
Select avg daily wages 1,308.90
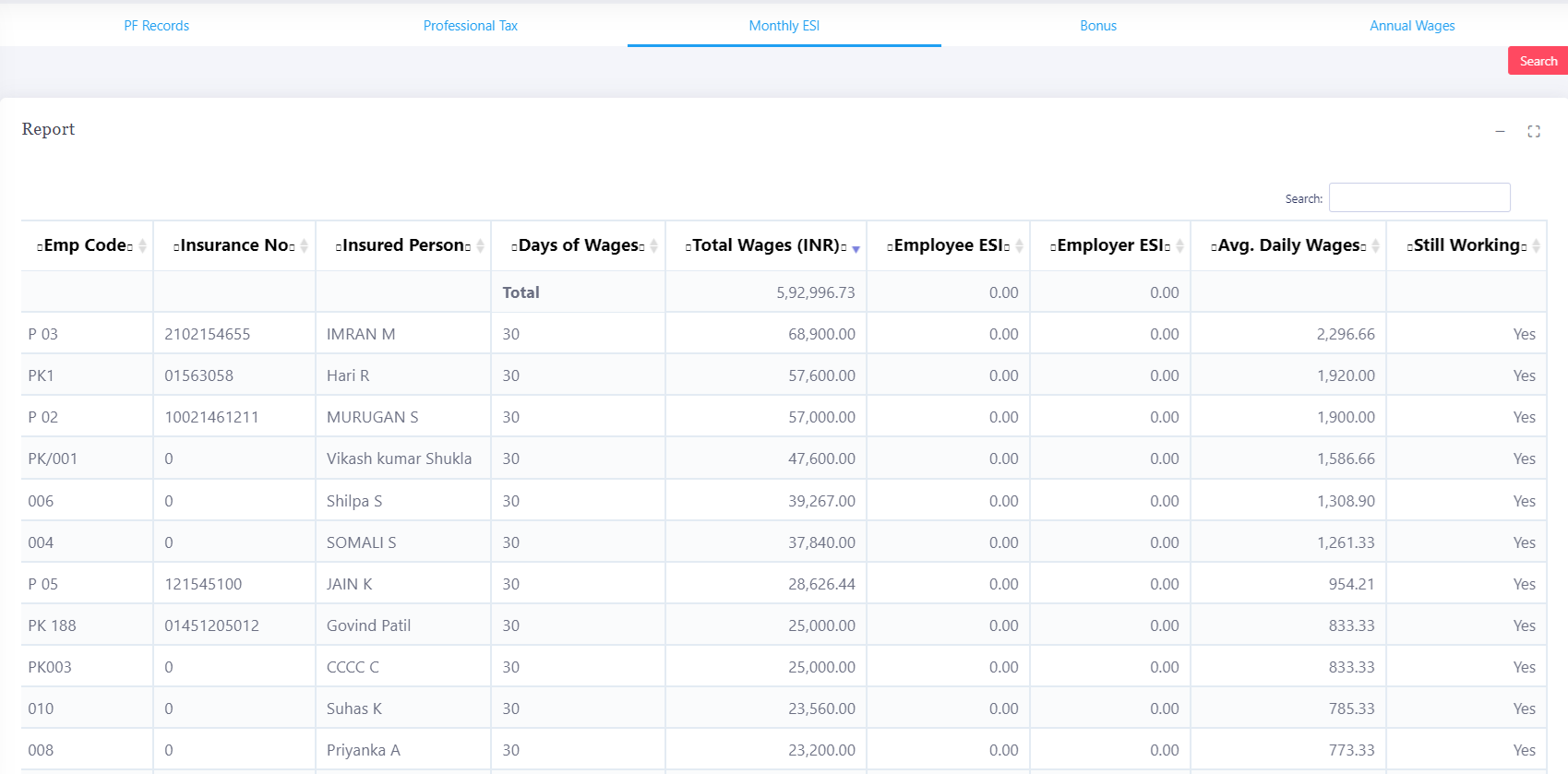coord(1346,501)
